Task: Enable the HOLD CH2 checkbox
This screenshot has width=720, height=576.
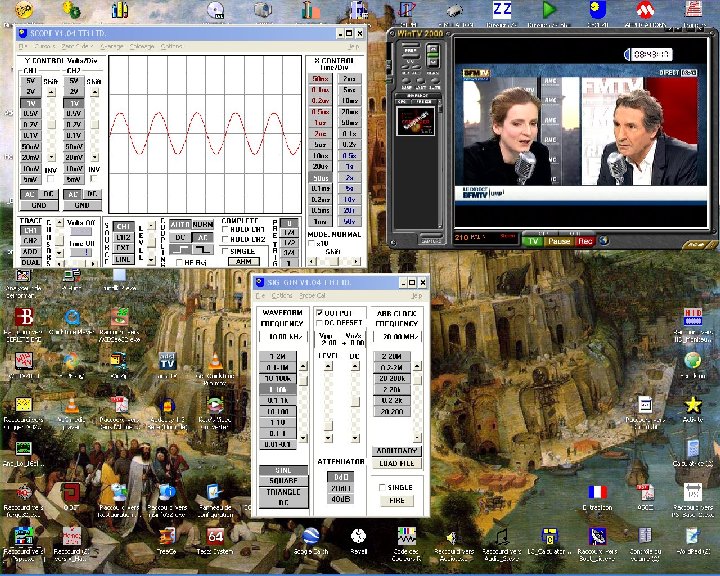Action: click(225, 240)
